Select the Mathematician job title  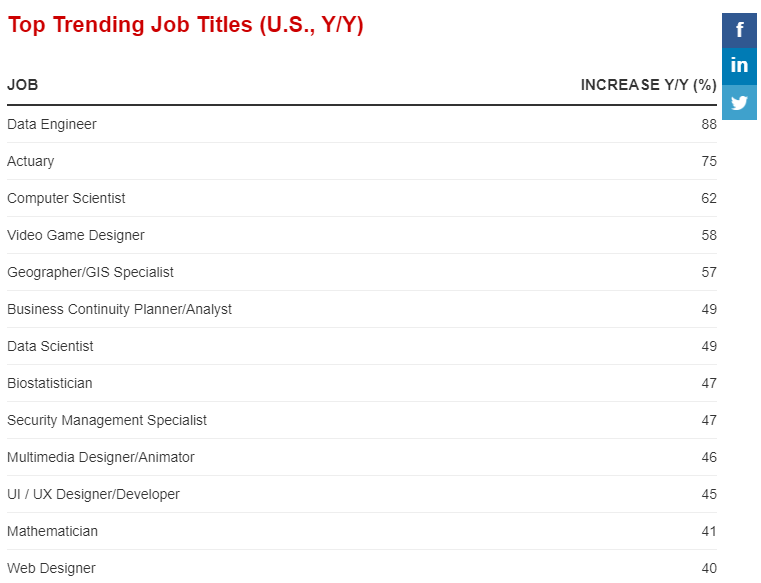tap(52, 531)
